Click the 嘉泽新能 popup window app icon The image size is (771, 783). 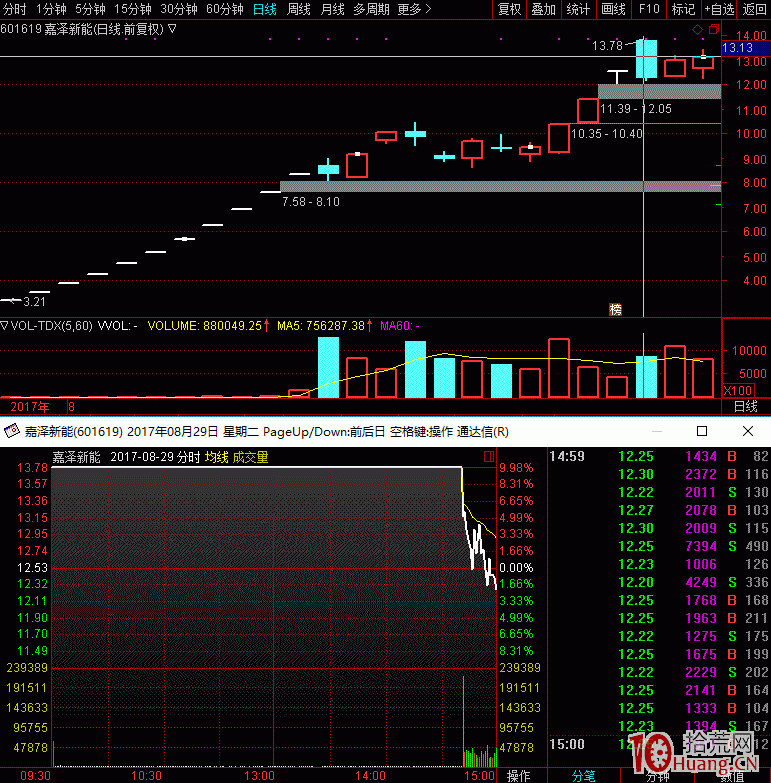[11, 431]
